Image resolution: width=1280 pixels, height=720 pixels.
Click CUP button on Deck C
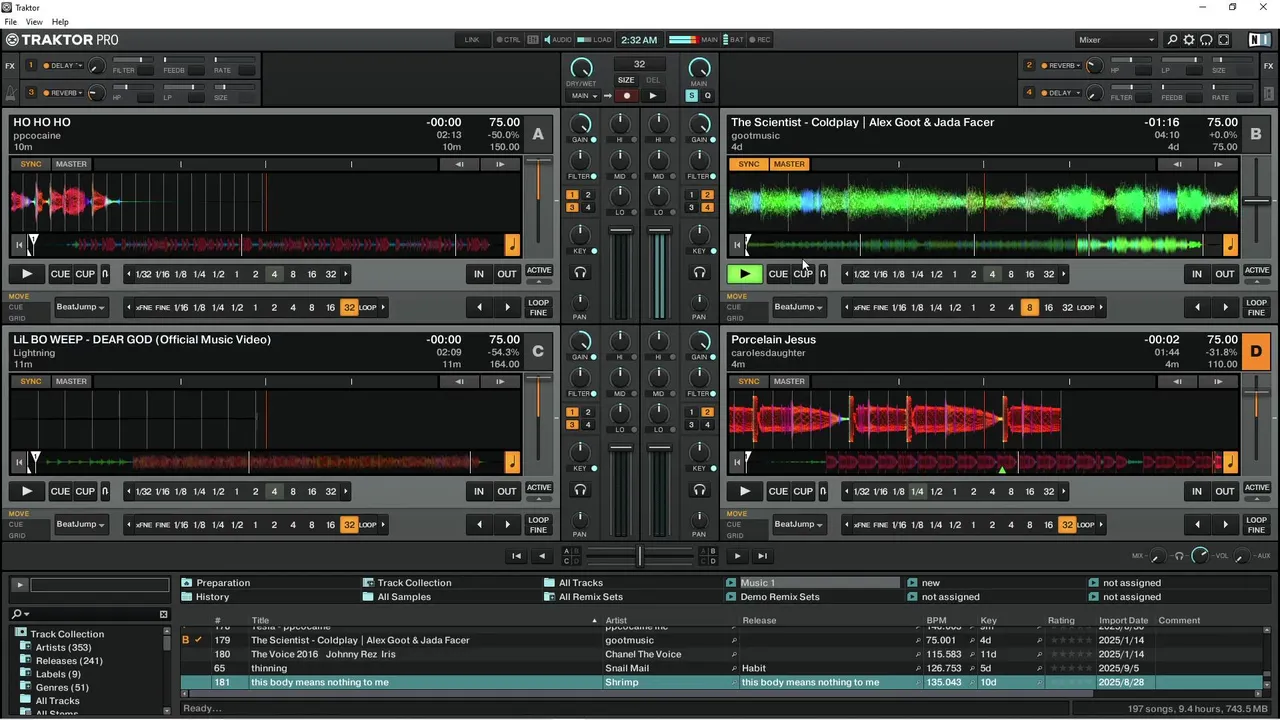(x=85, y=491)
